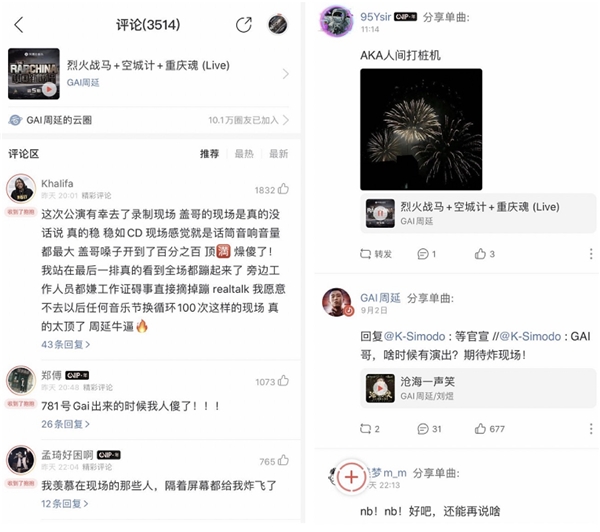Tap the back arrow in comments header
This screenshot has height=532, width=600.
pos(19,25)
